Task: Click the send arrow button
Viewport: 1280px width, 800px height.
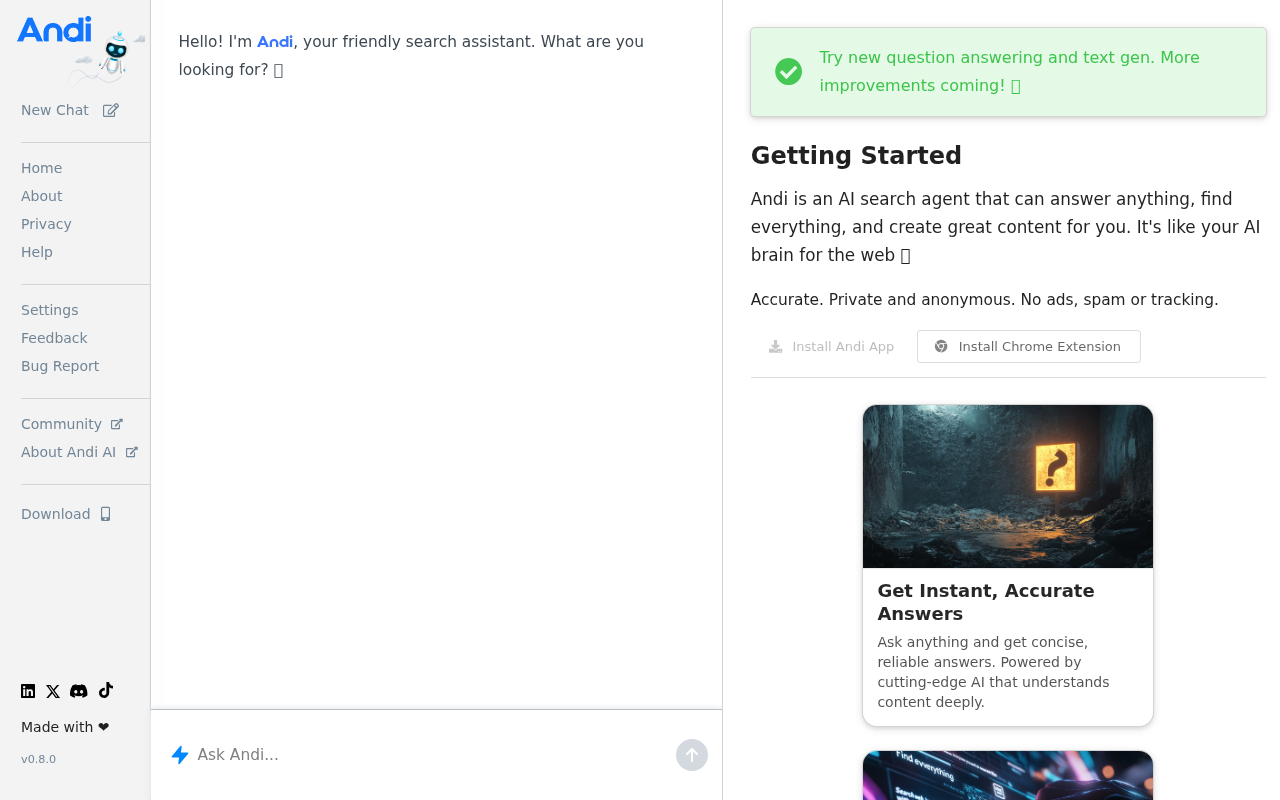Action: (692, 755)
